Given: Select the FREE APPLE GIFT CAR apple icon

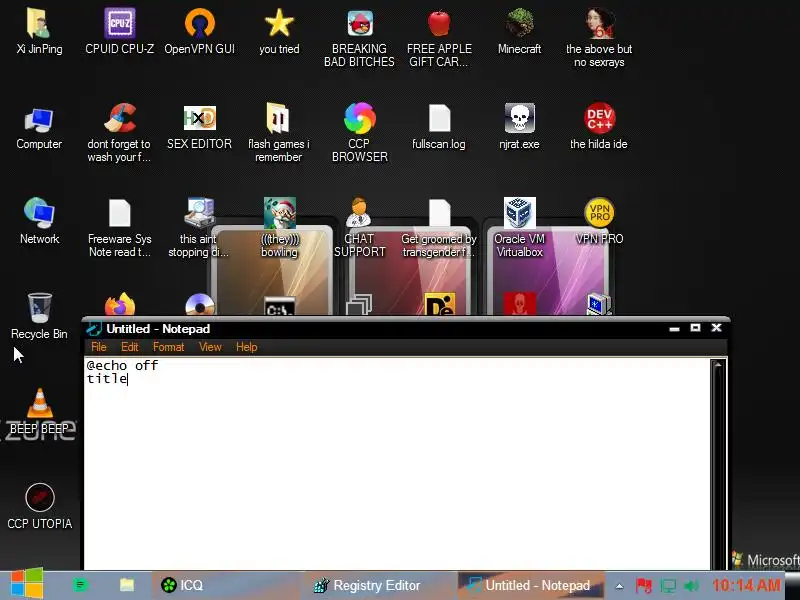Looking at the screenshot, I should tap(439, 23).
